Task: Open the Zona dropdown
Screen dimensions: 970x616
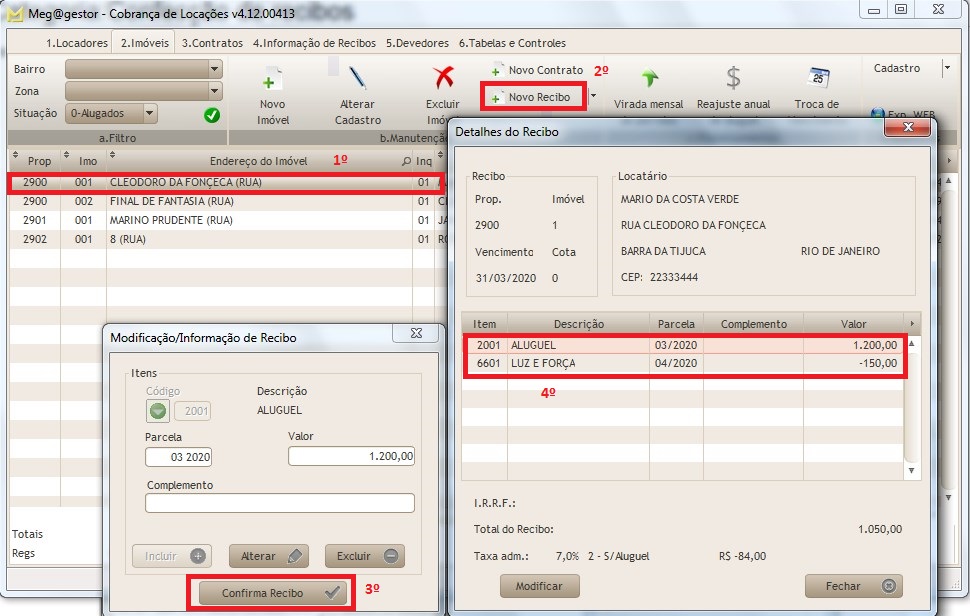Action: (x=215, y=91)
